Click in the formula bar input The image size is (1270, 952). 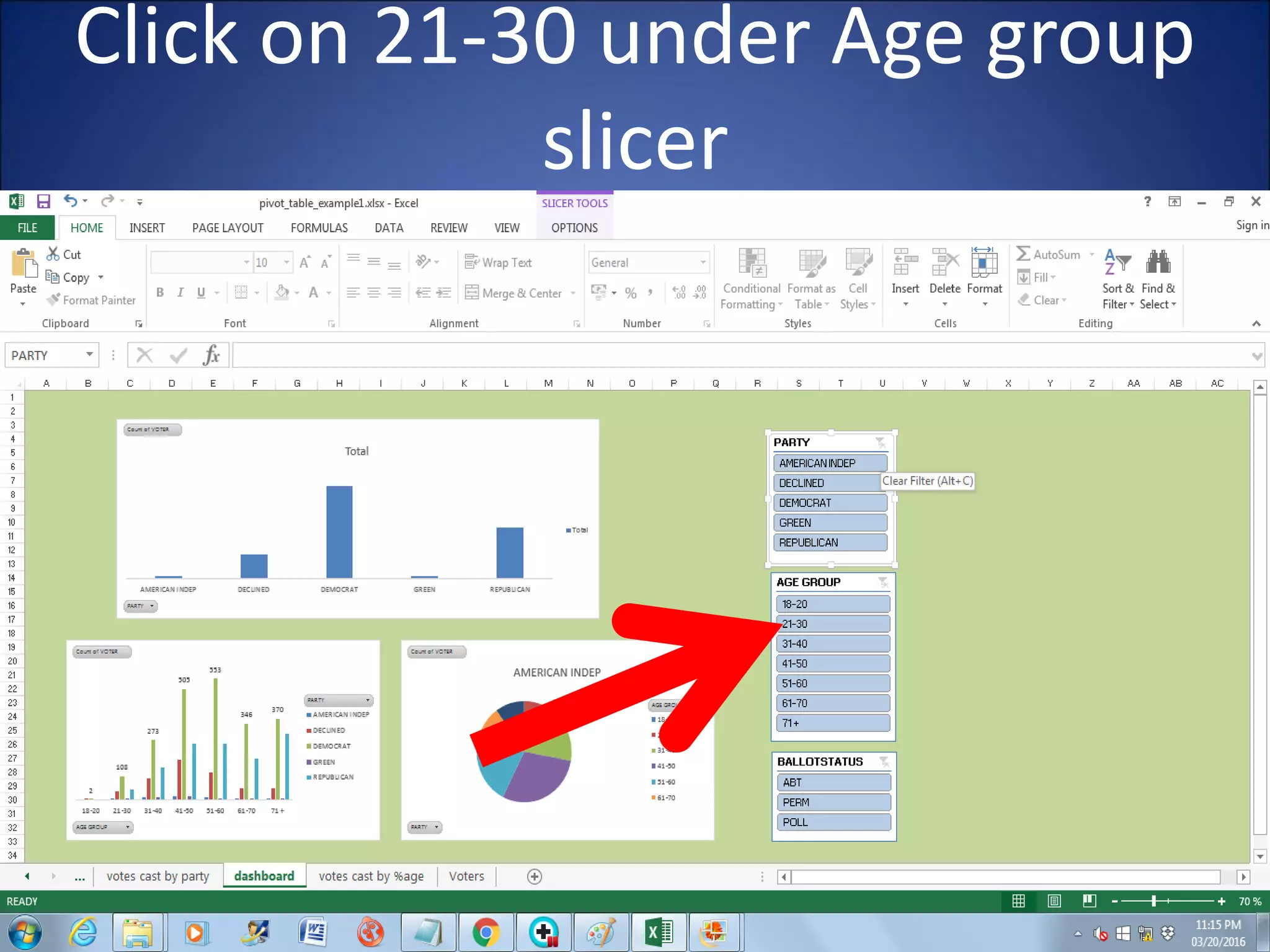coord(741,355)
